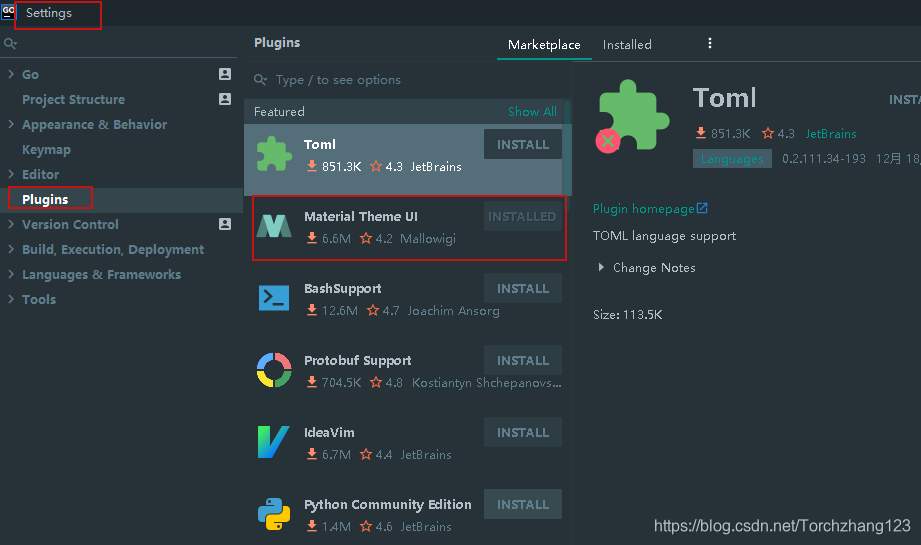Viewport: 921px width, 545px height.
Task: Click the profile icon beside Version Control
Action: tap(225, 224)
